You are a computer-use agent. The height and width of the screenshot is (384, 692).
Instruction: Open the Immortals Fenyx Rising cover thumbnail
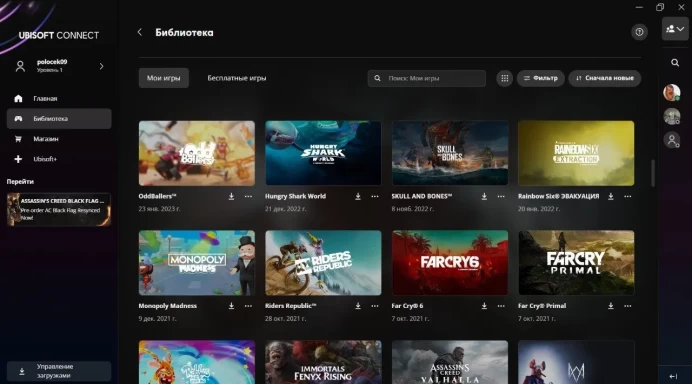click(x=323, y=362)
